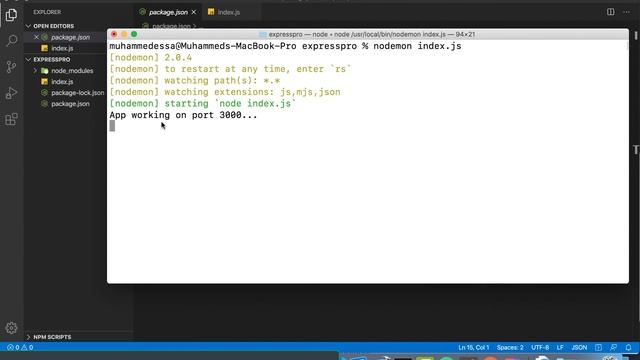Change indentation via Spaces: 2
640x360 pixels.
(x=510, y=347)
